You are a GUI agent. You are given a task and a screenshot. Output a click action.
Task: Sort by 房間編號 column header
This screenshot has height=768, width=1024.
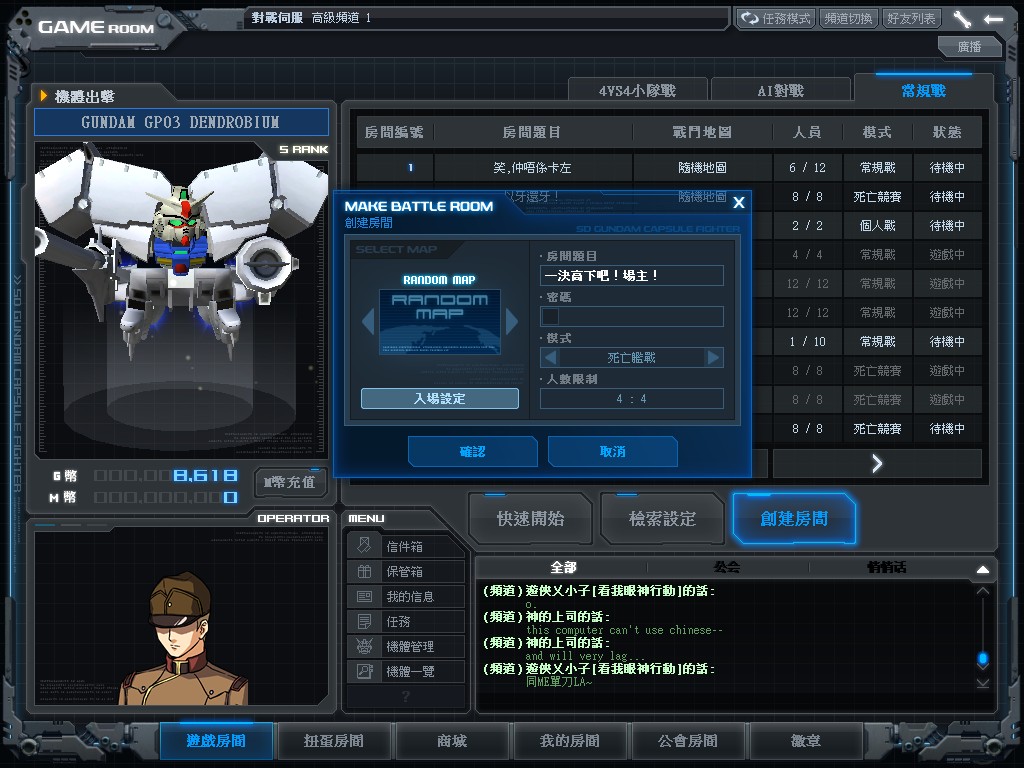coord(394,132)
